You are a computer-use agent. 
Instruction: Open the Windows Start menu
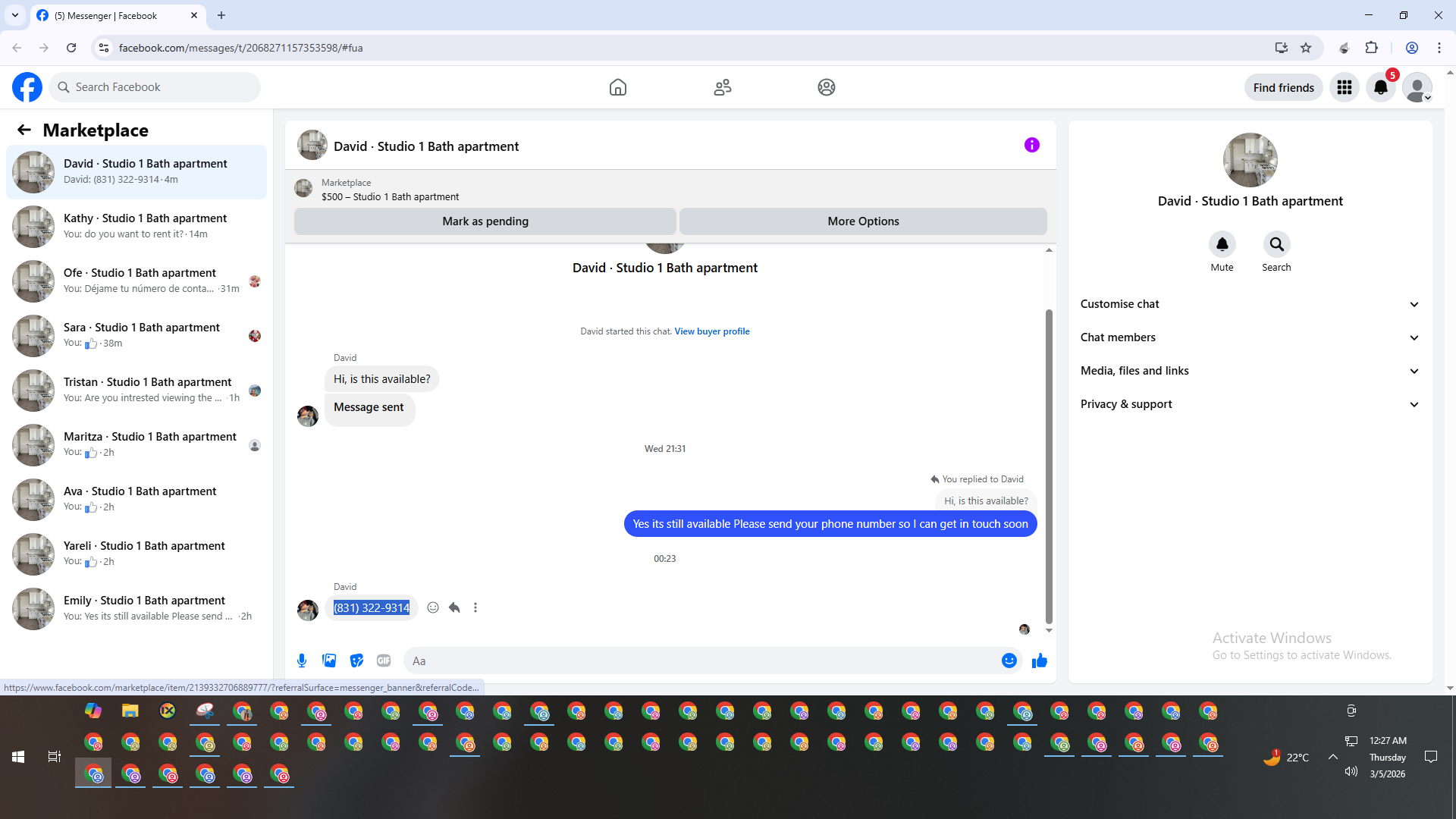point(18,757)
